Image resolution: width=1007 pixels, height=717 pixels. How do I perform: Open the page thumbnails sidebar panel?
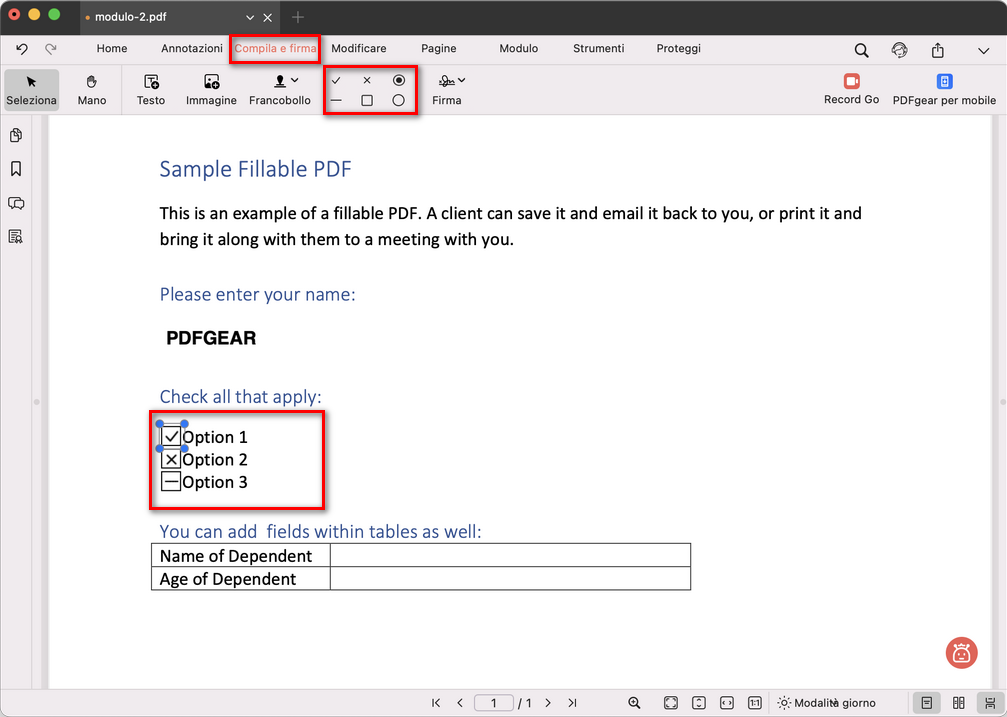click(x=16, y=135)
